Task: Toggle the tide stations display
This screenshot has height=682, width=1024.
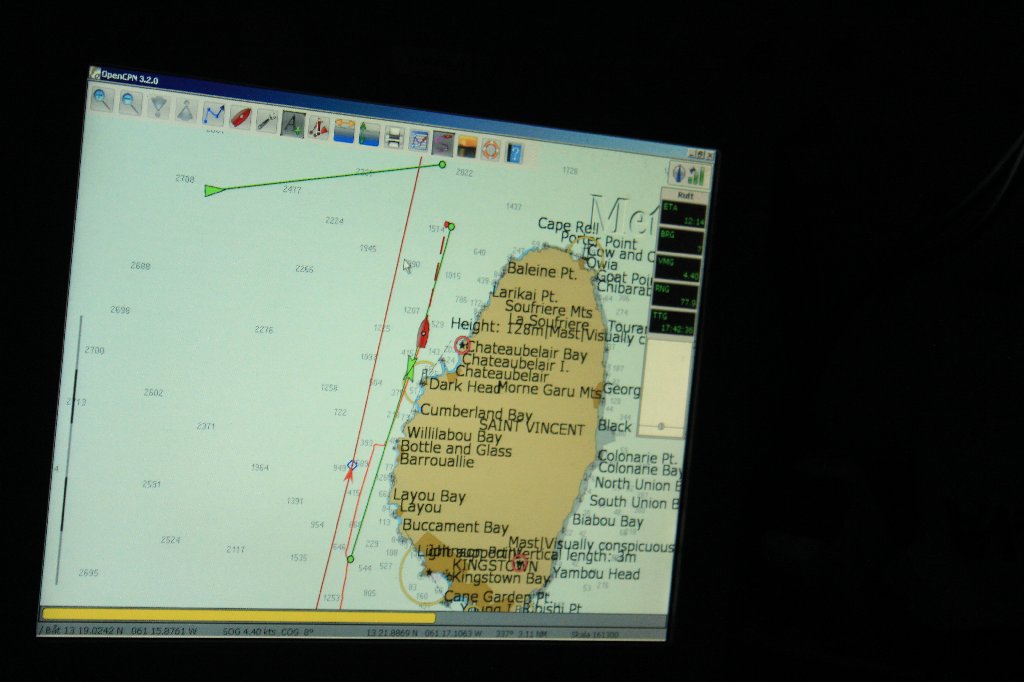Action: 369,133
